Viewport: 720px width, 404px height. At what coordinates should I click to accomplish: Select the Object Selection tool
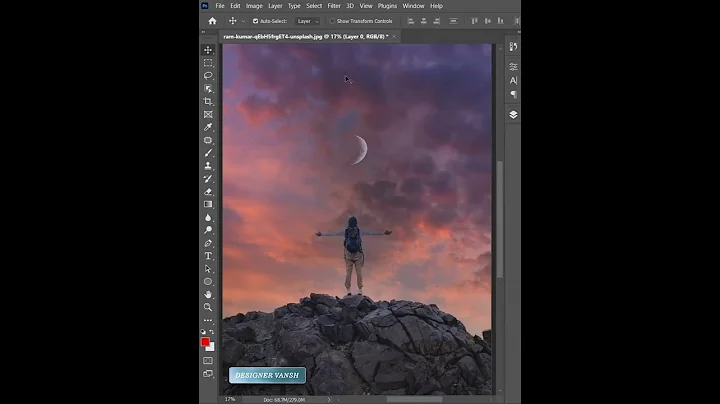(208, 88)
